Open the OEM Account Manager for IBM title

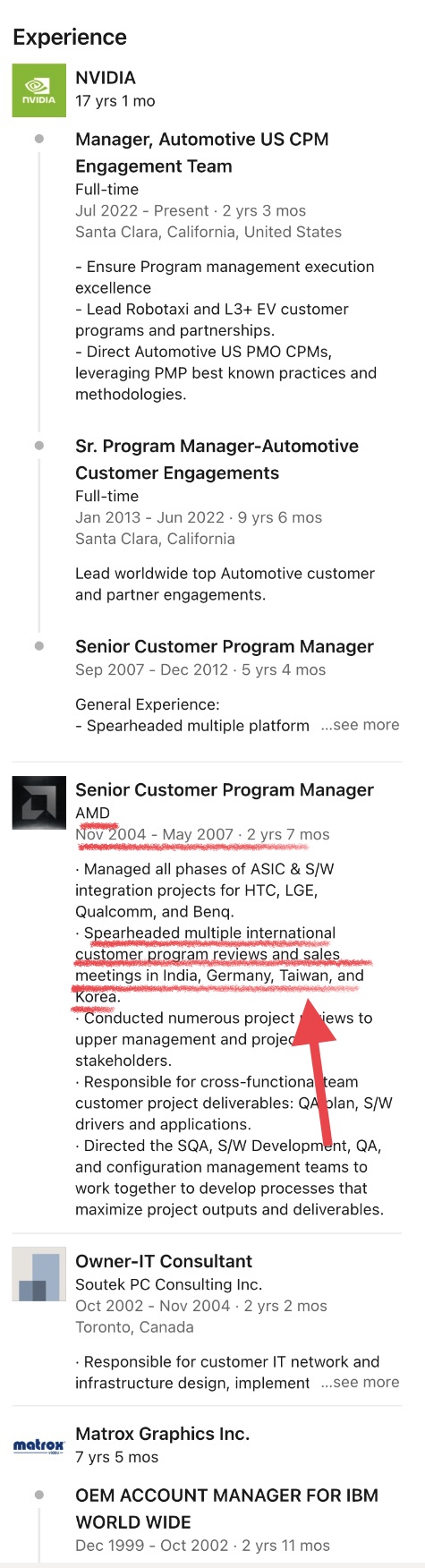tap(226, 1509)
